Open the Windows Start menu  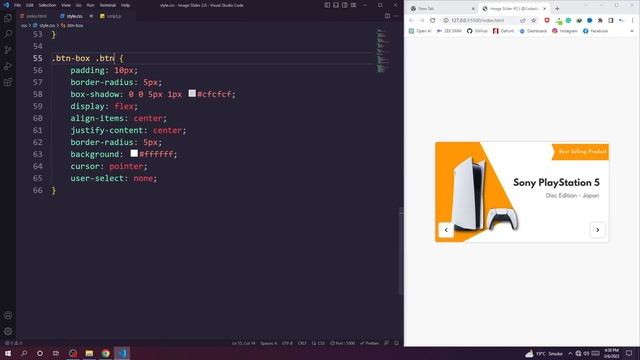8,353
